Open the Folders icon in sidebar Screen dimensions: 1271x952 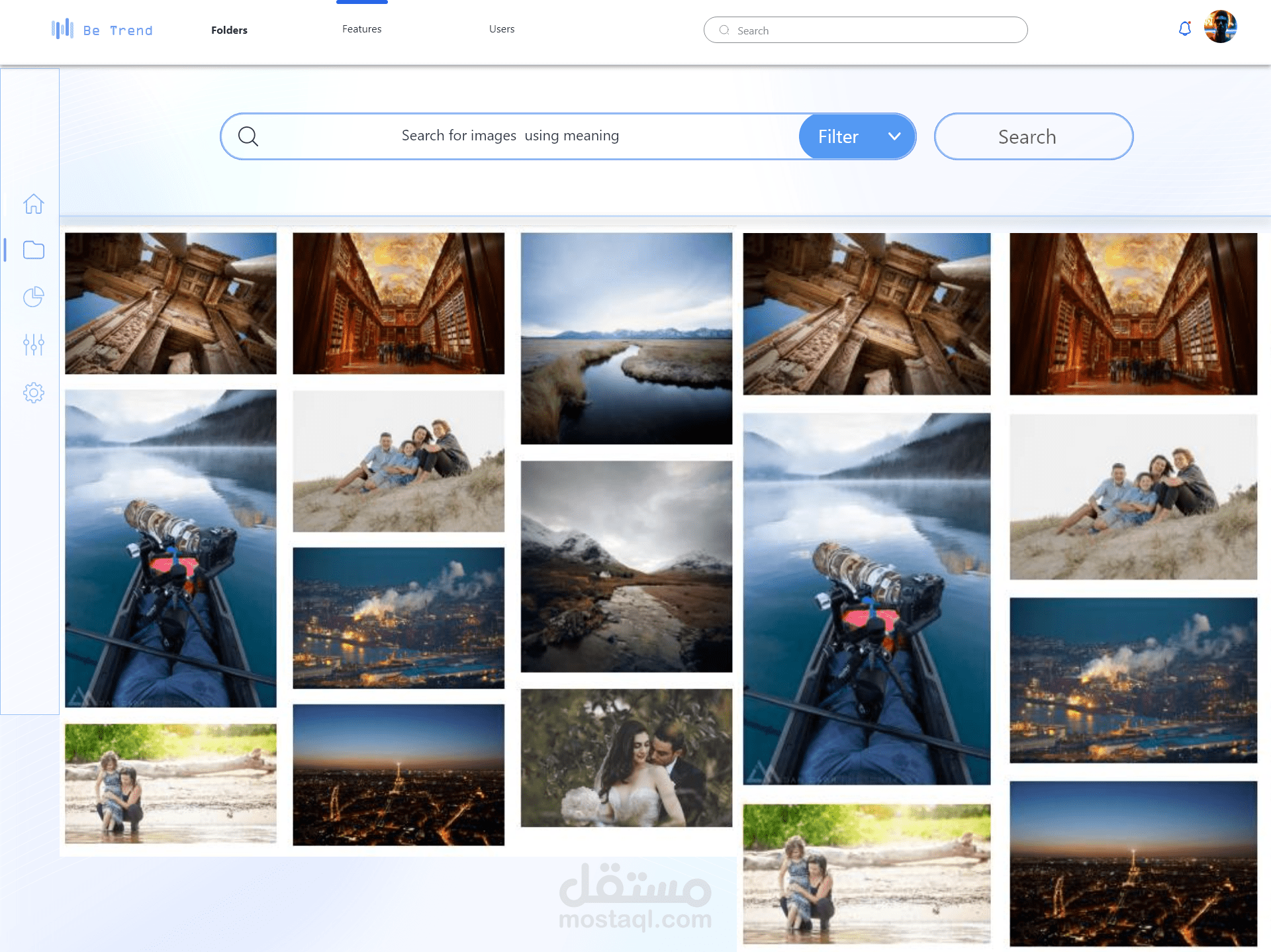coord(34,250)
